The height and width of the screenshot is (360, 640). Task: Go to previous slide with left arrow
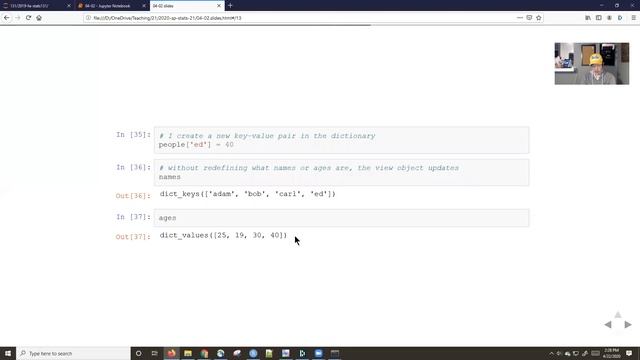[608, 324]
